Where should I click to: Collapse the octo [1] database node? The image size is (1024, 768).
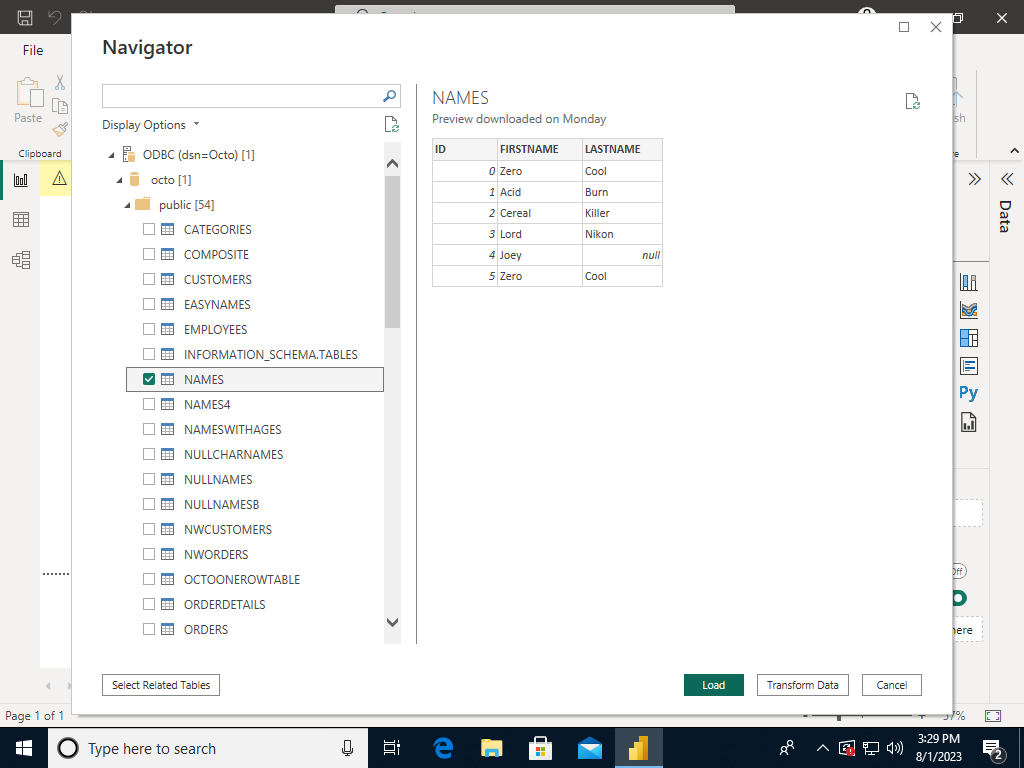(121, 179)
